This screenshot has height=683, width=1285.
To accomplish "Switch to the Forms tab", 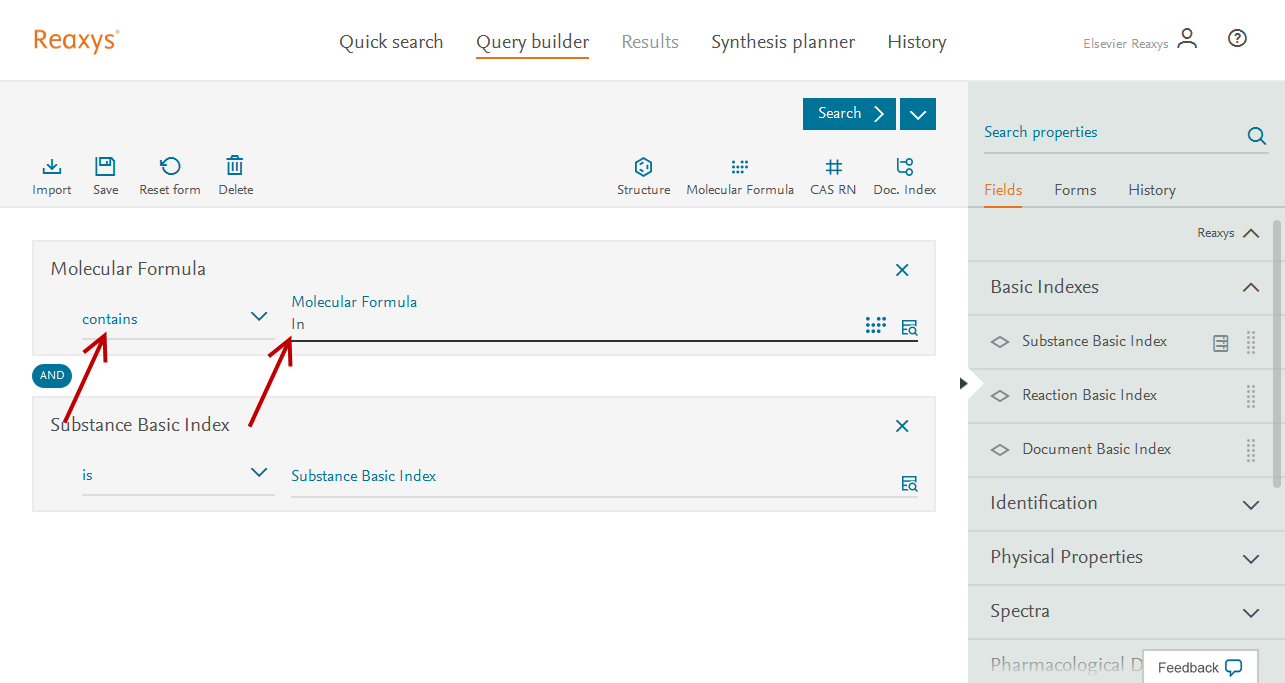I will click(1075, 190).
